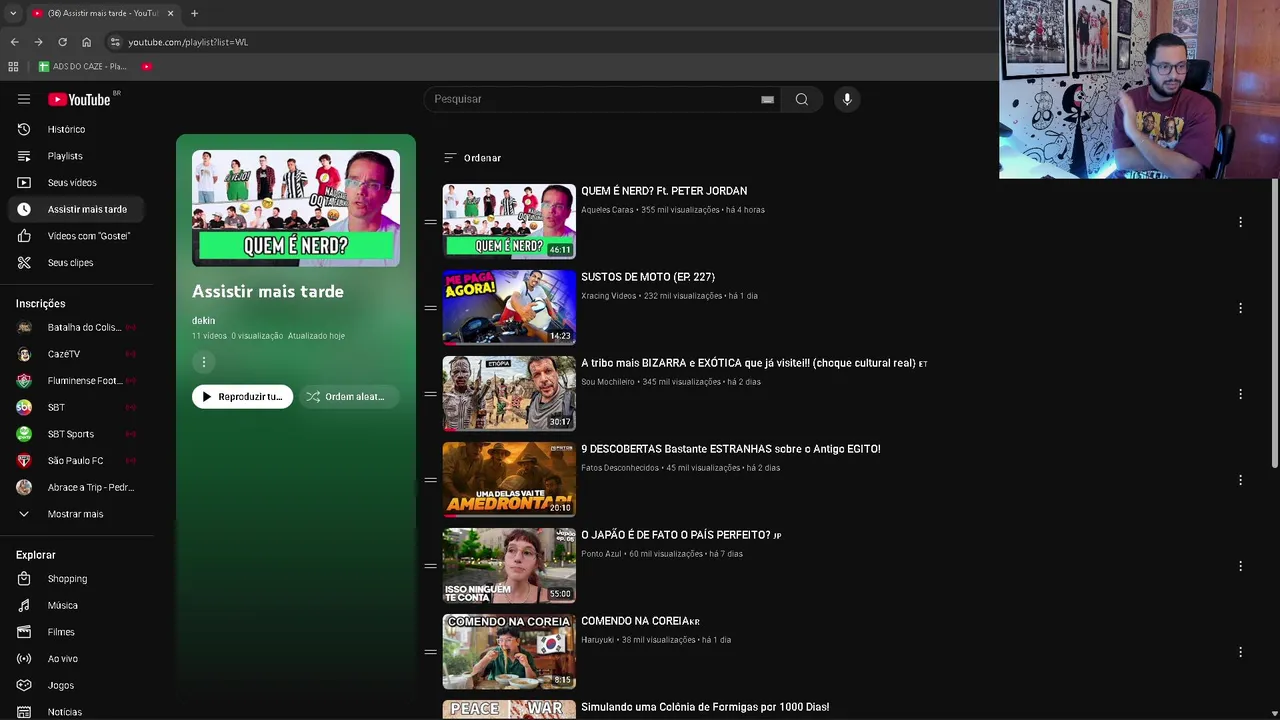Image resolution: width=1280 pixels, height=720 pixels.
Task: Open a new browser tab
Action: click(x=194, y=13)
